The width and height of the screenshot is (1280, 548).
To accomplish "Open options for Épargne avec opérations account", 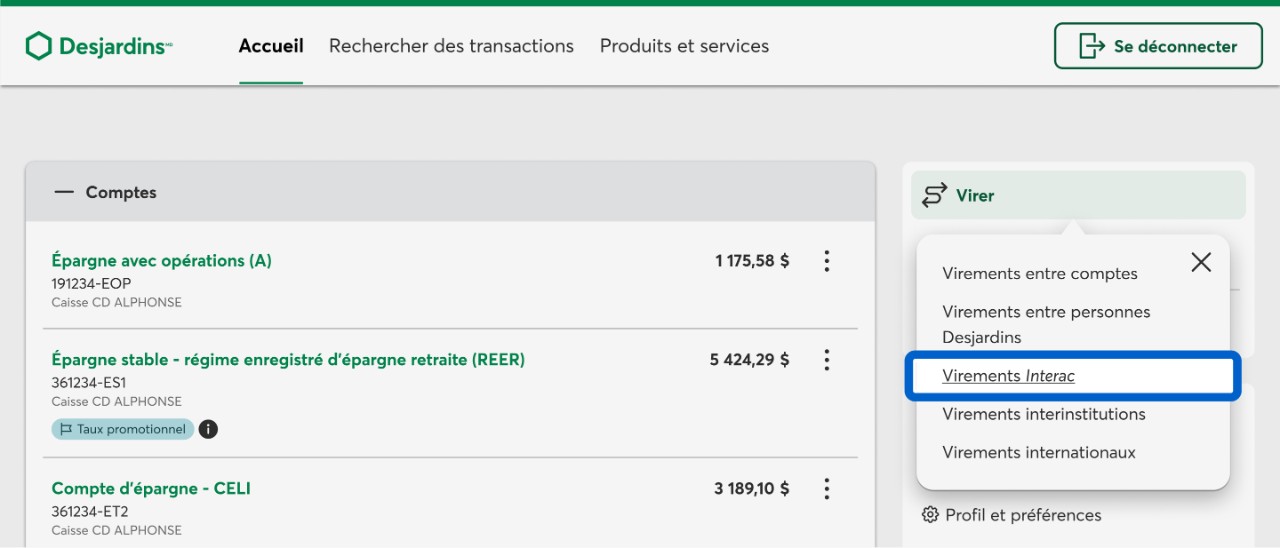I will (x=826, y=261).
